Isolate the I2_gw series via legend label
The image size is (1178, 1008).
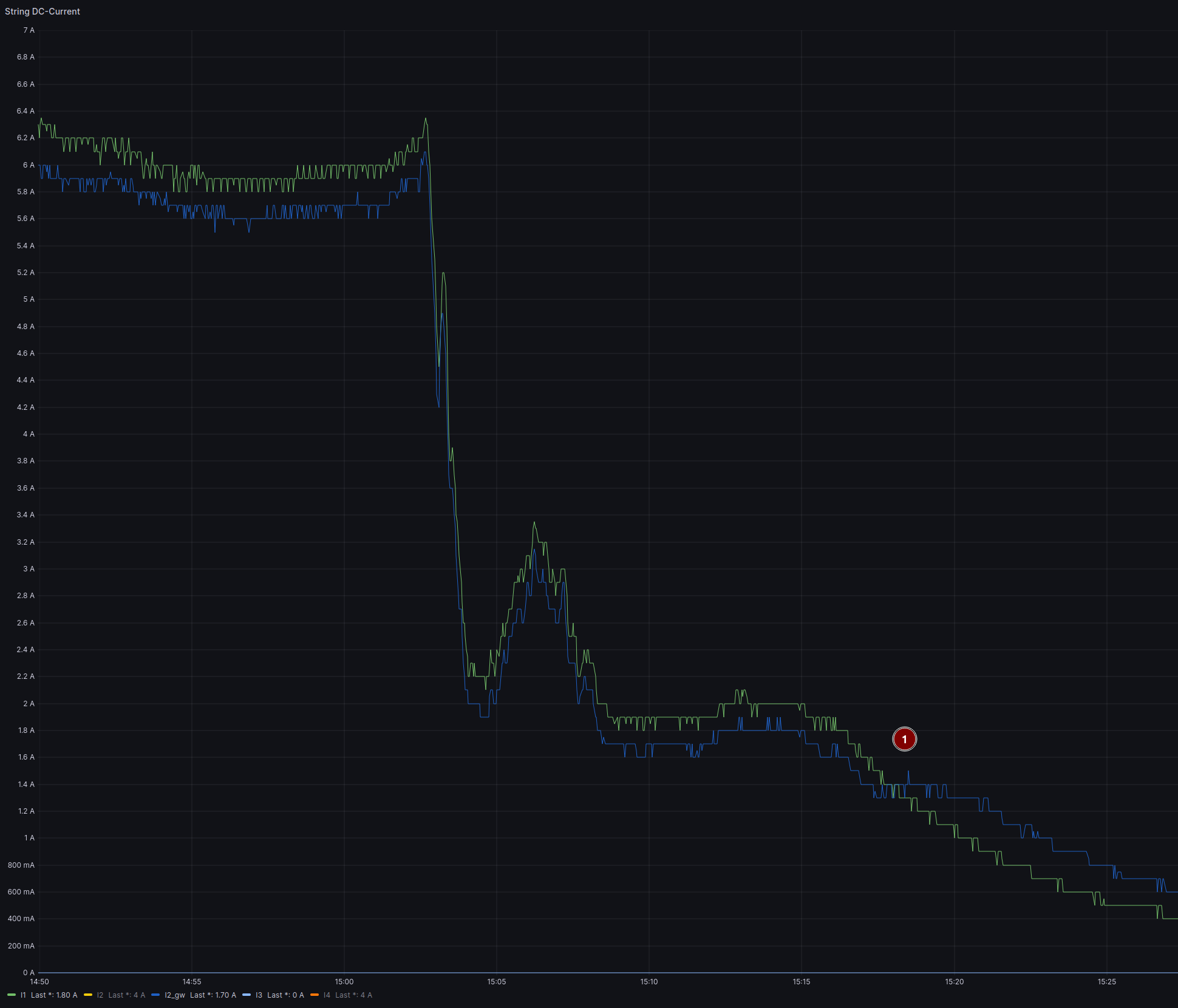tap(174, 995)
